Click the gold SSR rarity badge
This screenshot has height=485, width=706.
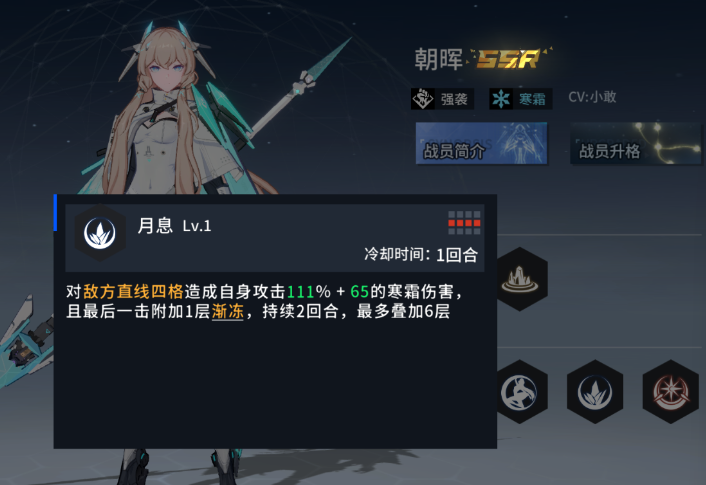(509, 58)
